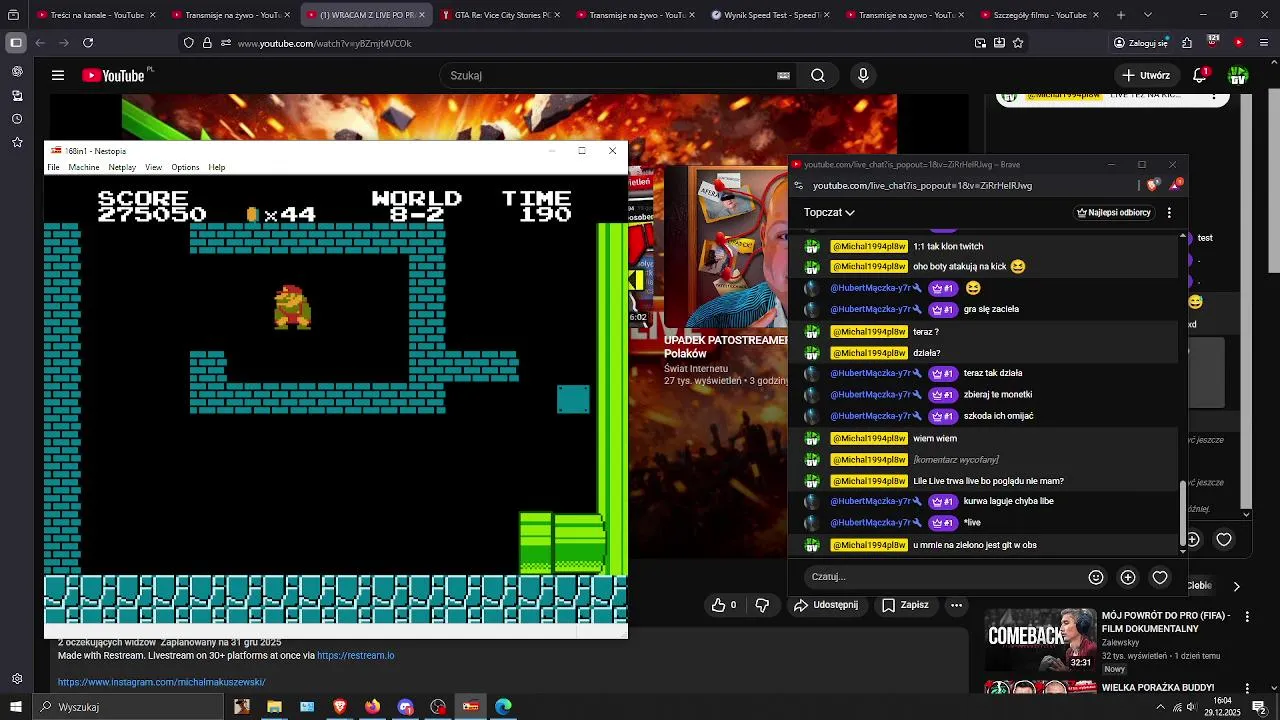The width and height of the screenshot is (1280, 720).
Task: Expand the Topczat chat mode dropdown
Action: [829, 213]
